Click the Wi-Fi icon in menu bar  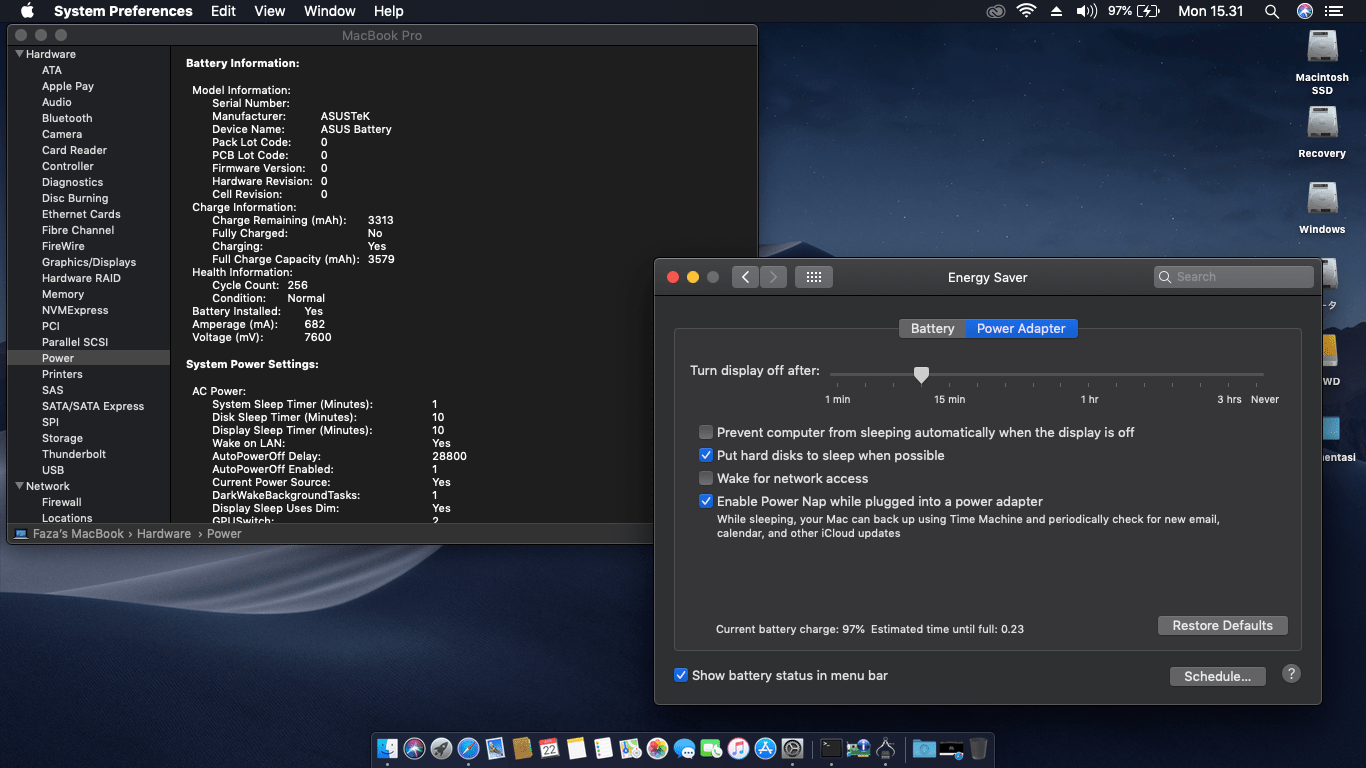tap(1026, 11)
